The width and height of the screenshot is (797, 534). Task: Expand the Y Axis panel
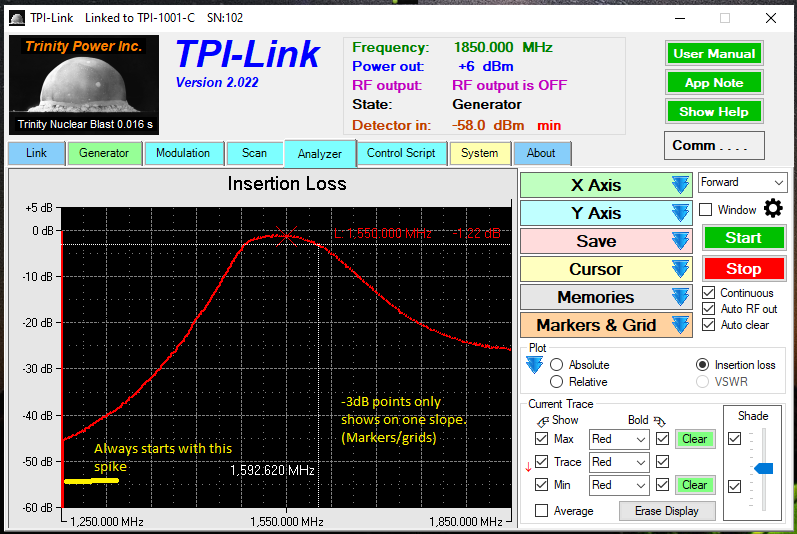[x=606, y=213]
